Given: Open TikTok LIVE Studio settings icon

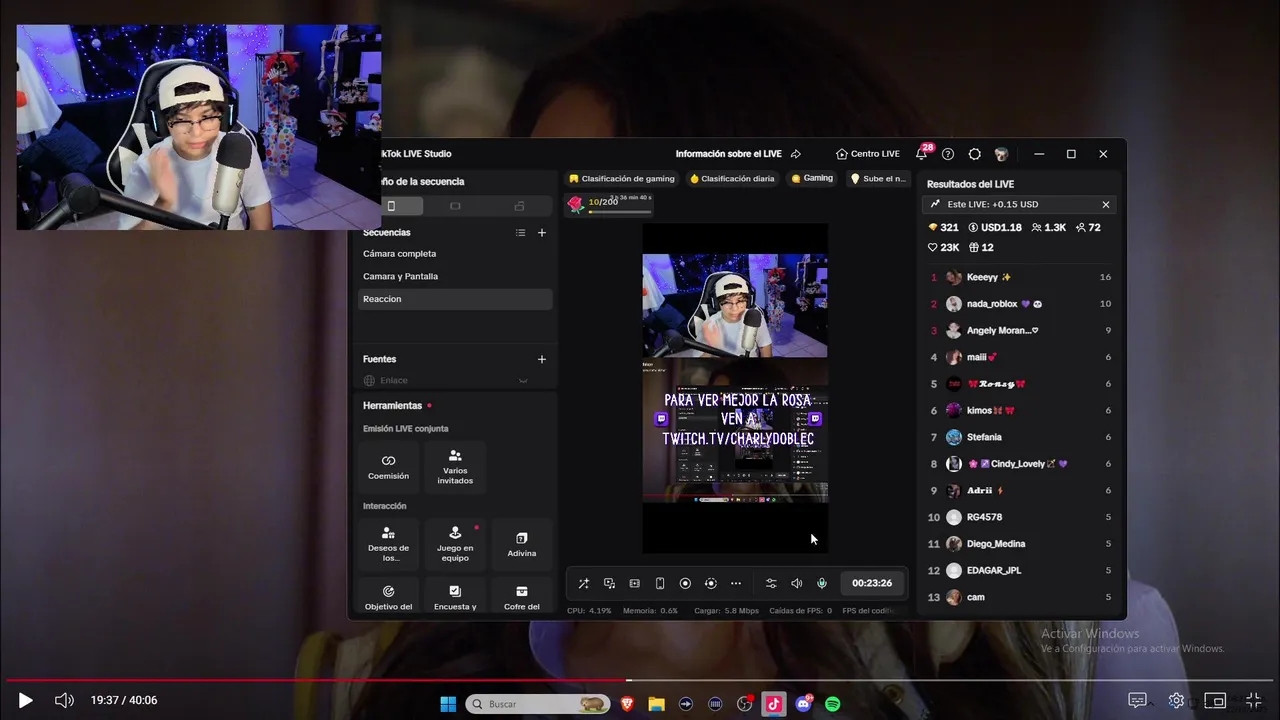Looking at the screenshot, I should pos(975,154).
